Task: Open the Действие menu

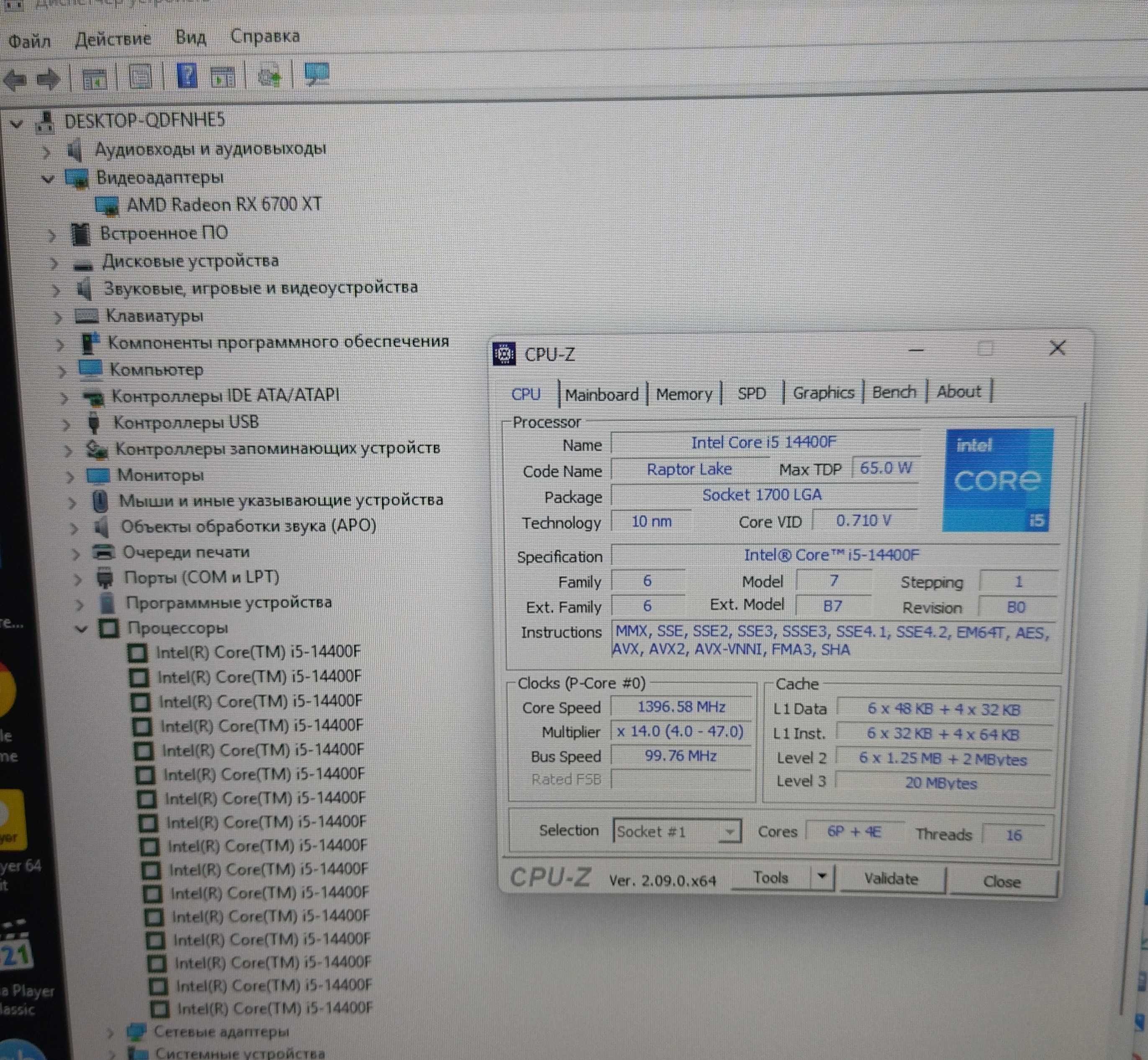Action: (x=113, y=39)
